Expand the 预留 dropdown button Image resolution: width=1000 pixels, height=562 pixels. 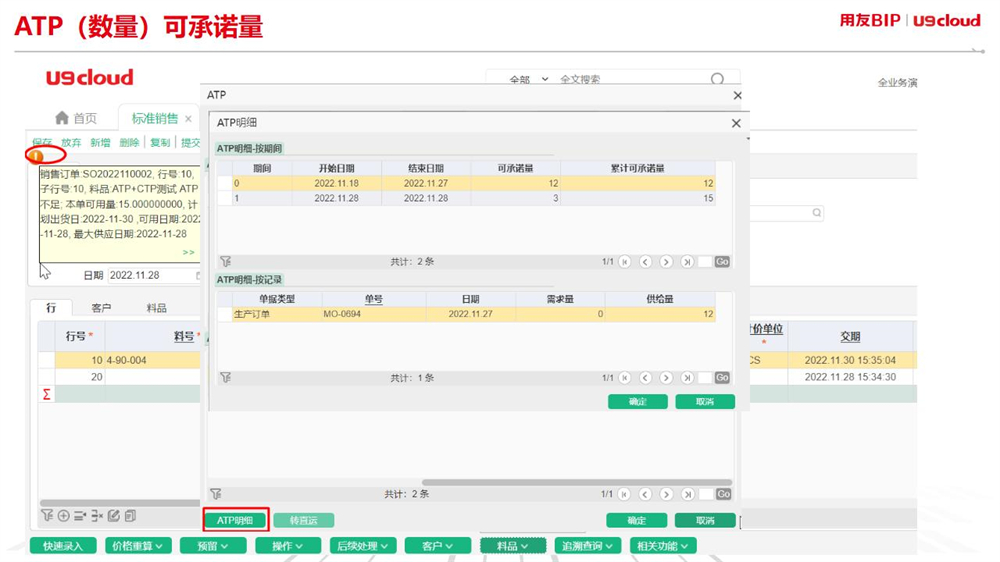(x=213, y=545)
